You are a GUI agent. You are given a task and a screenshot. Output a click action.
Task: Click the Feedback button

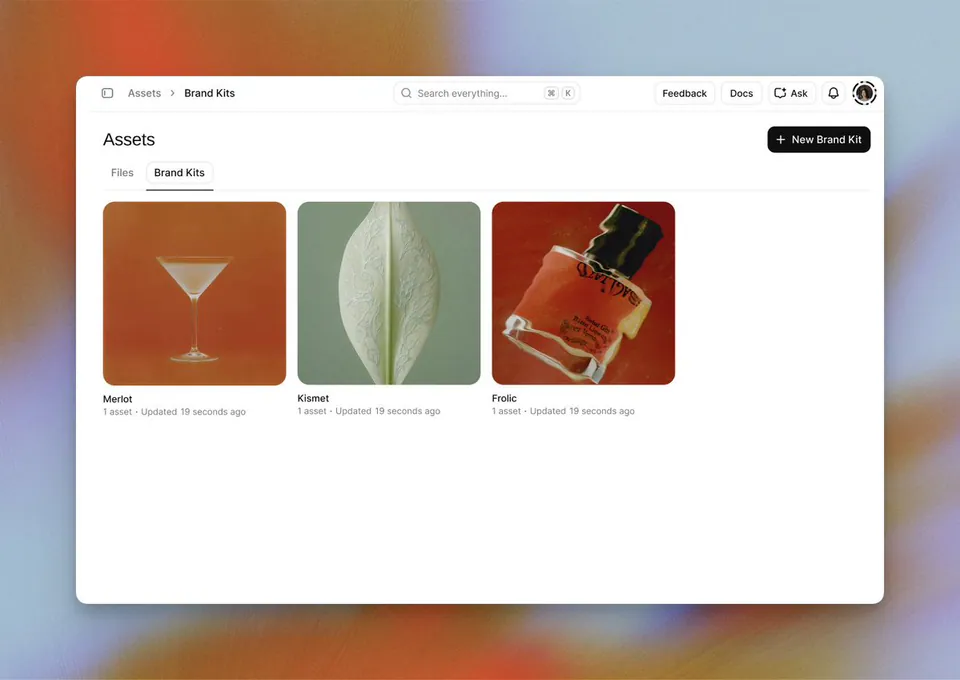[684, 93]
